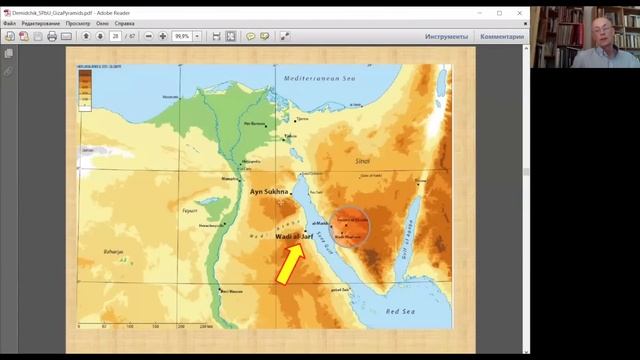
Task: Click the 'Wadi al-Jarf' label on map
Action: pyautogui.click(x=294, y=237)
